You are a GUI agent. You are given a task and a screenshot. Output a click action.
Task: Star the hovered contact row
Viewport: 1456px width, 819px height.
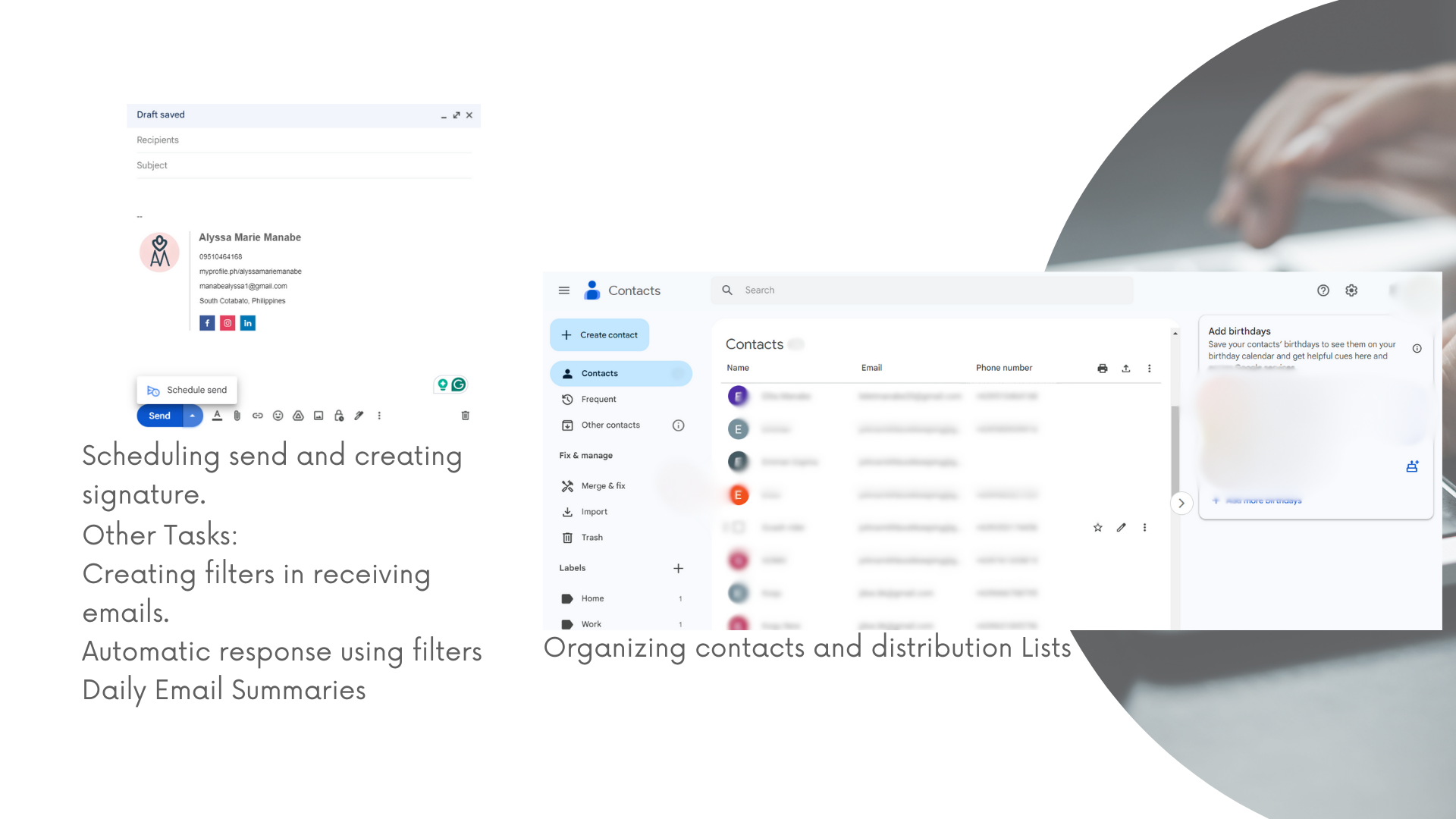1097,528
